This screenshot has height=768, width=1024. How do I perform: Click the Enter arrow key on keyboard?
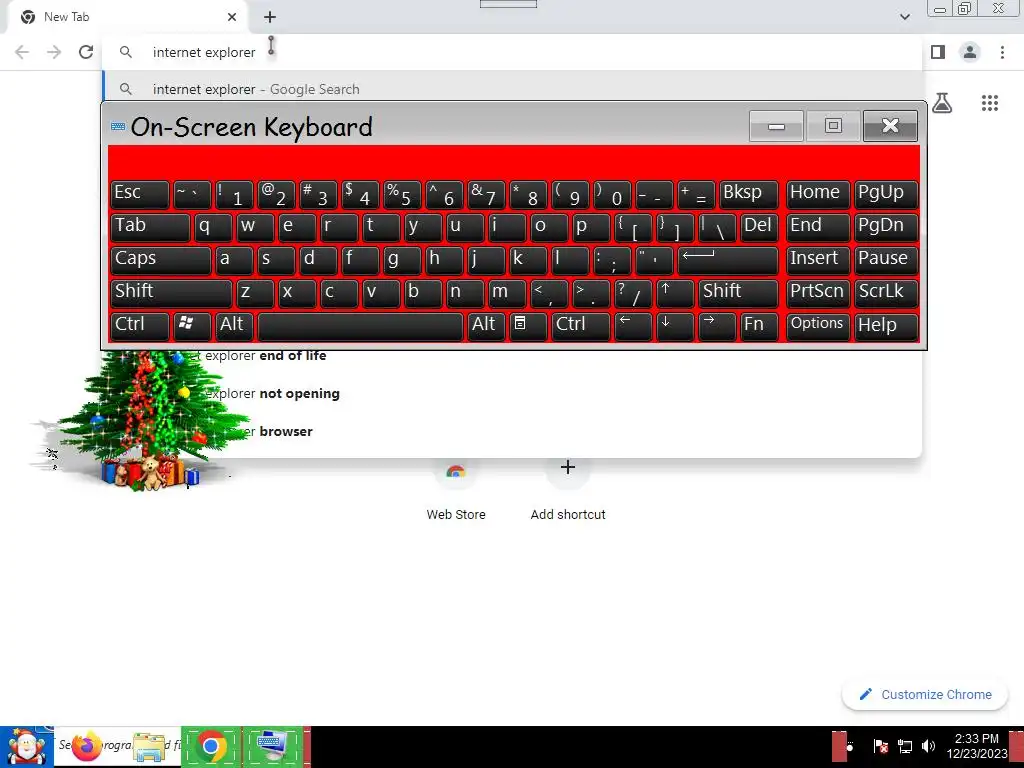click(x=728, y=260)
